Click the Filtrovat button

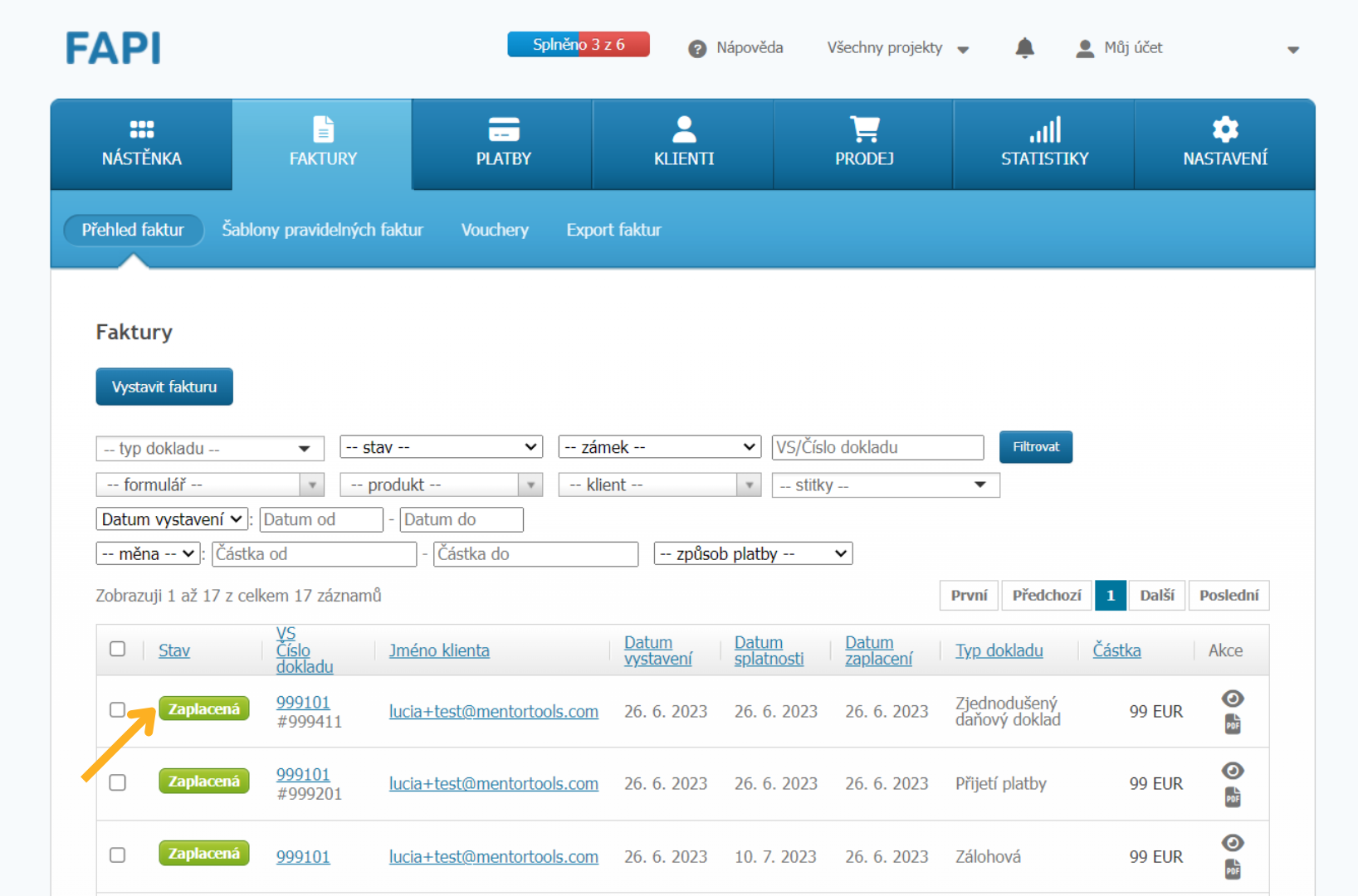pyautogui.click(x=1036, y=447)
